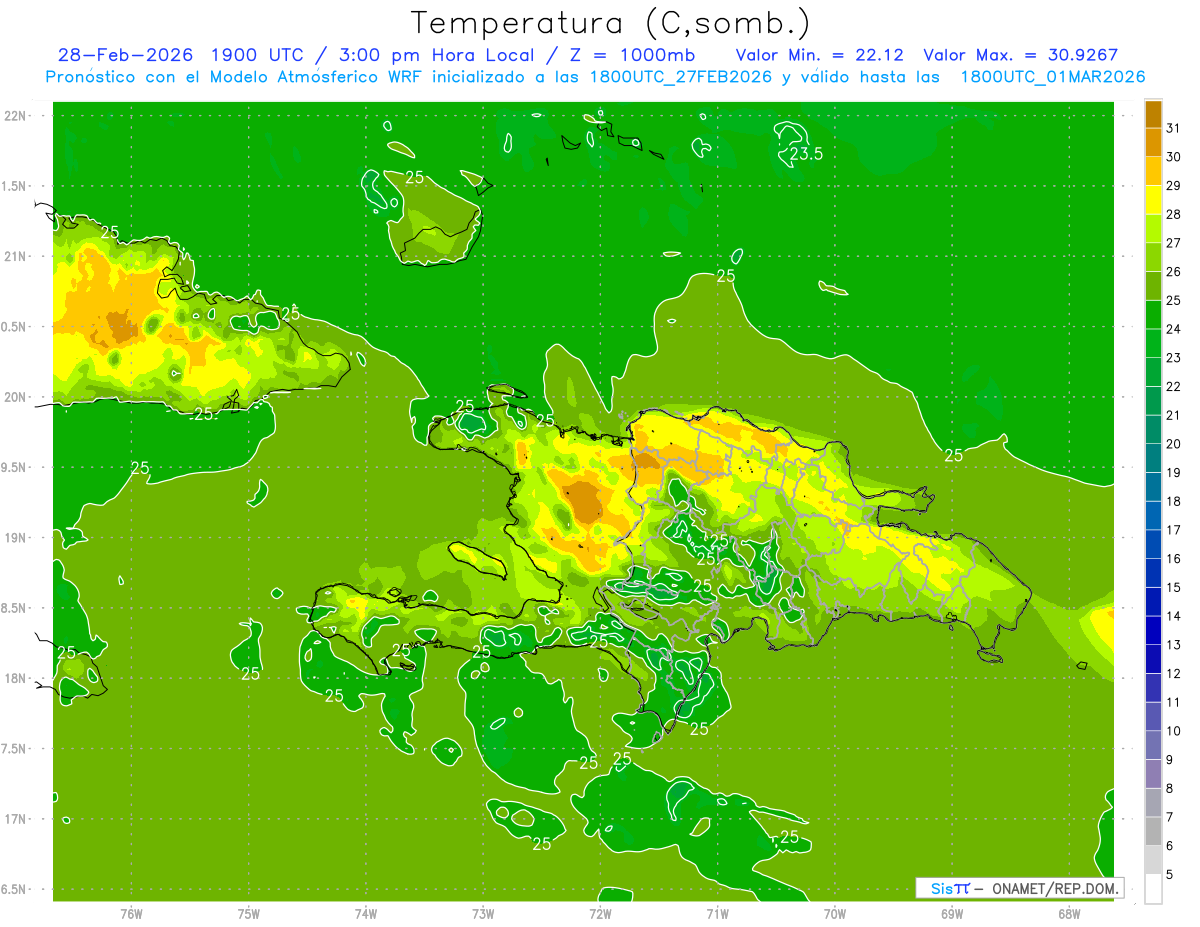Click the "28" legend scale value

pyautogui.click(x=1174, y=215)
